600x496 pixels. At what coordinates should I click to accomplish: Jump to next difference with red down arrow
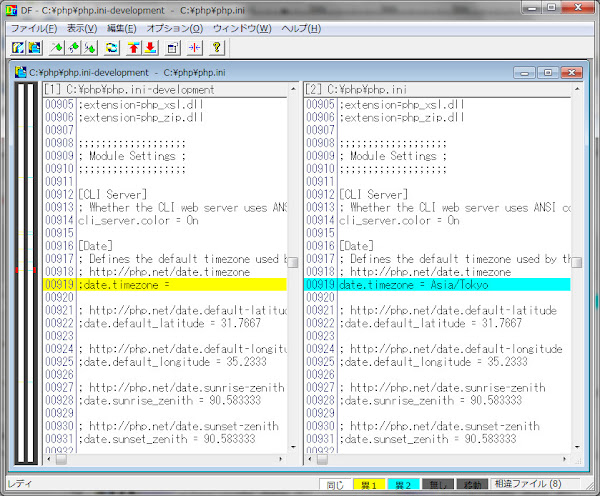pos(151,48)
